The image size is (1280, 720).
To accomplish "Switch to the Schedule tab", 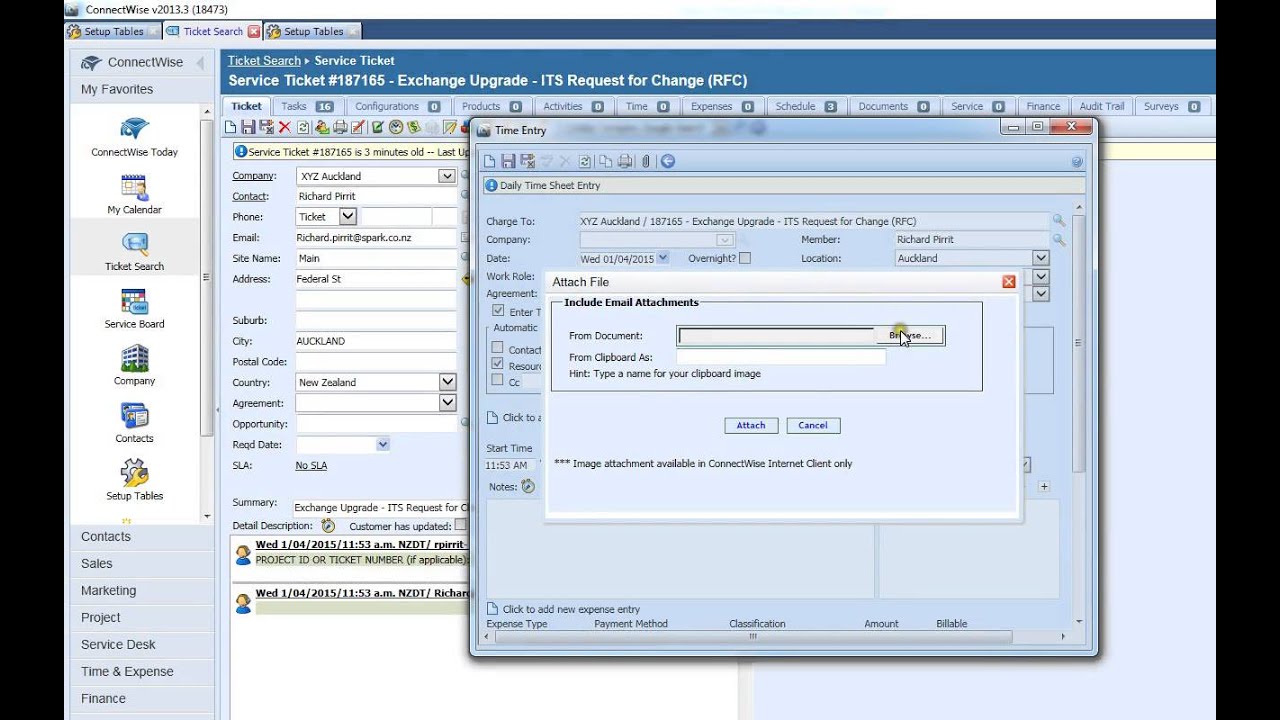I will click(x=806, y=106).
